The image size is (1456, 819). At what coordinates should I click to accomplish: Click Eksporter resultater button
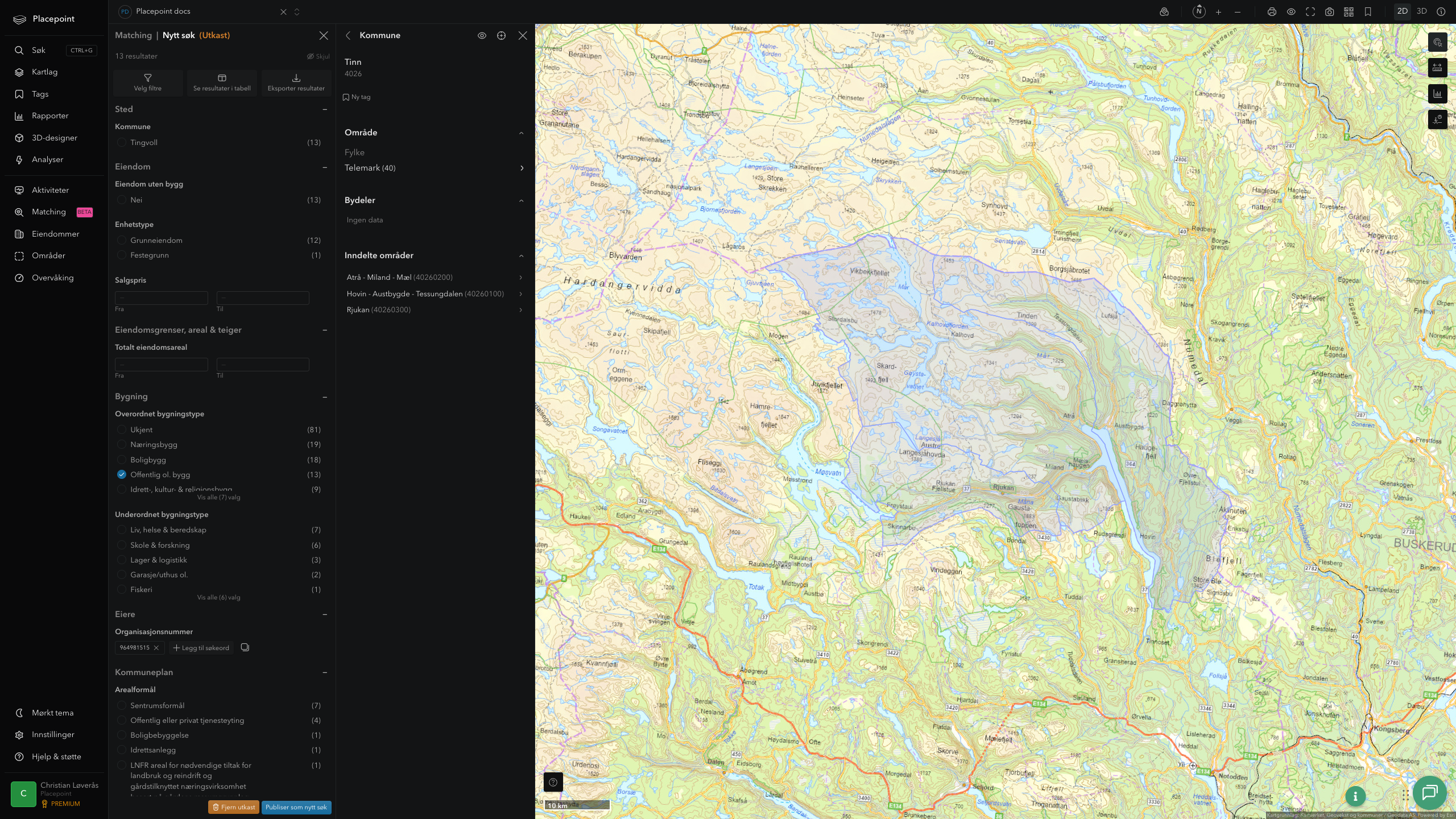click(296, 82)
